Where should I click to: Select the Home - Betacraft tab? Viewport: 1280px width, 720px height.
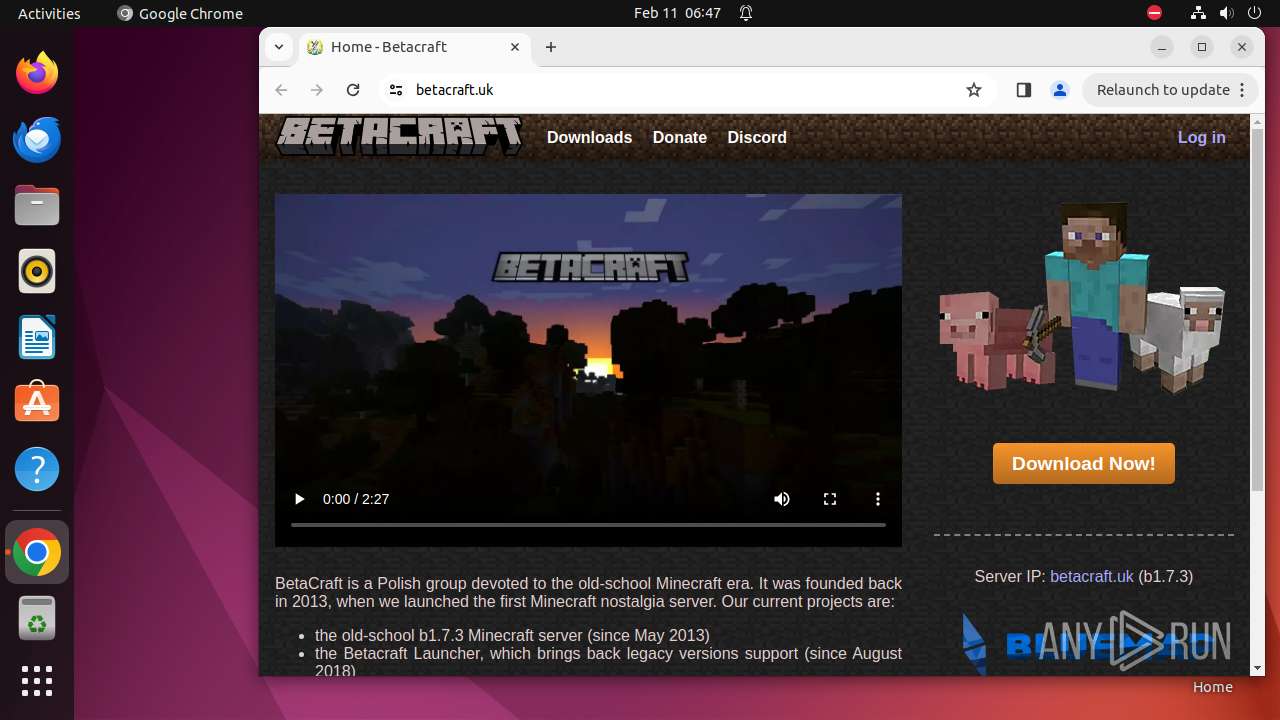(x=414, y=47)
